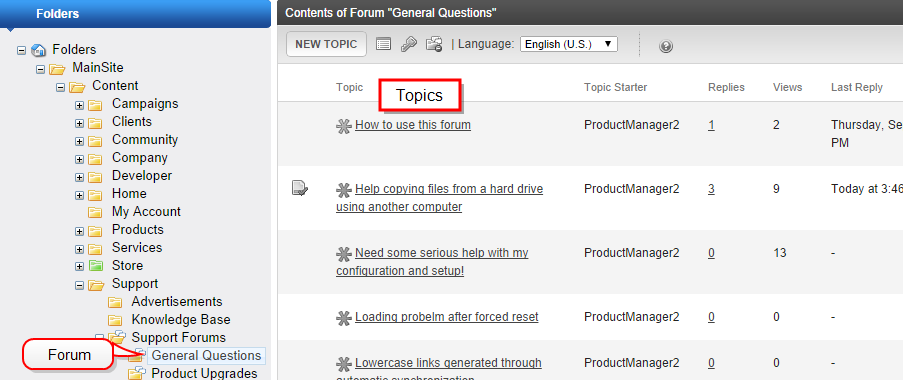Screen dimensions: 903x380
Task: Open the How to use this forum topic
Action: coord(413,125)
